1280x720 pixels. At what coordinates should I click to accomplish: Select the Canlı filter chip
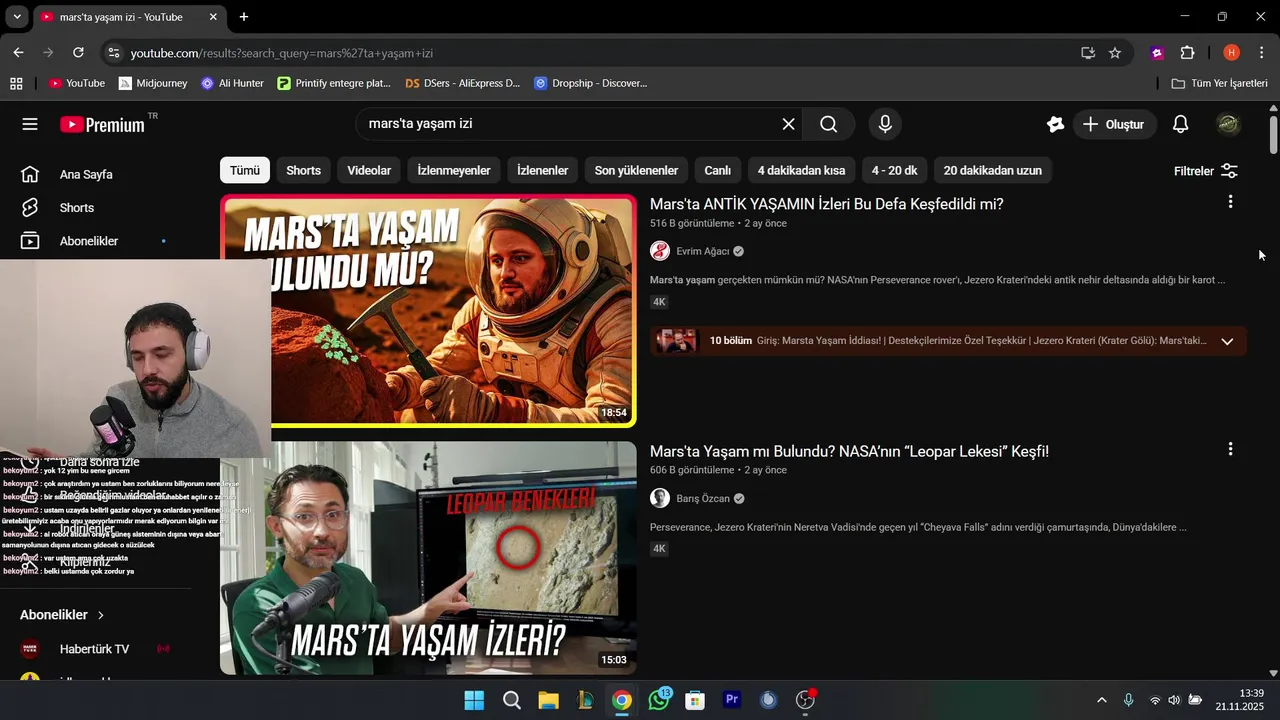point(718,171)
